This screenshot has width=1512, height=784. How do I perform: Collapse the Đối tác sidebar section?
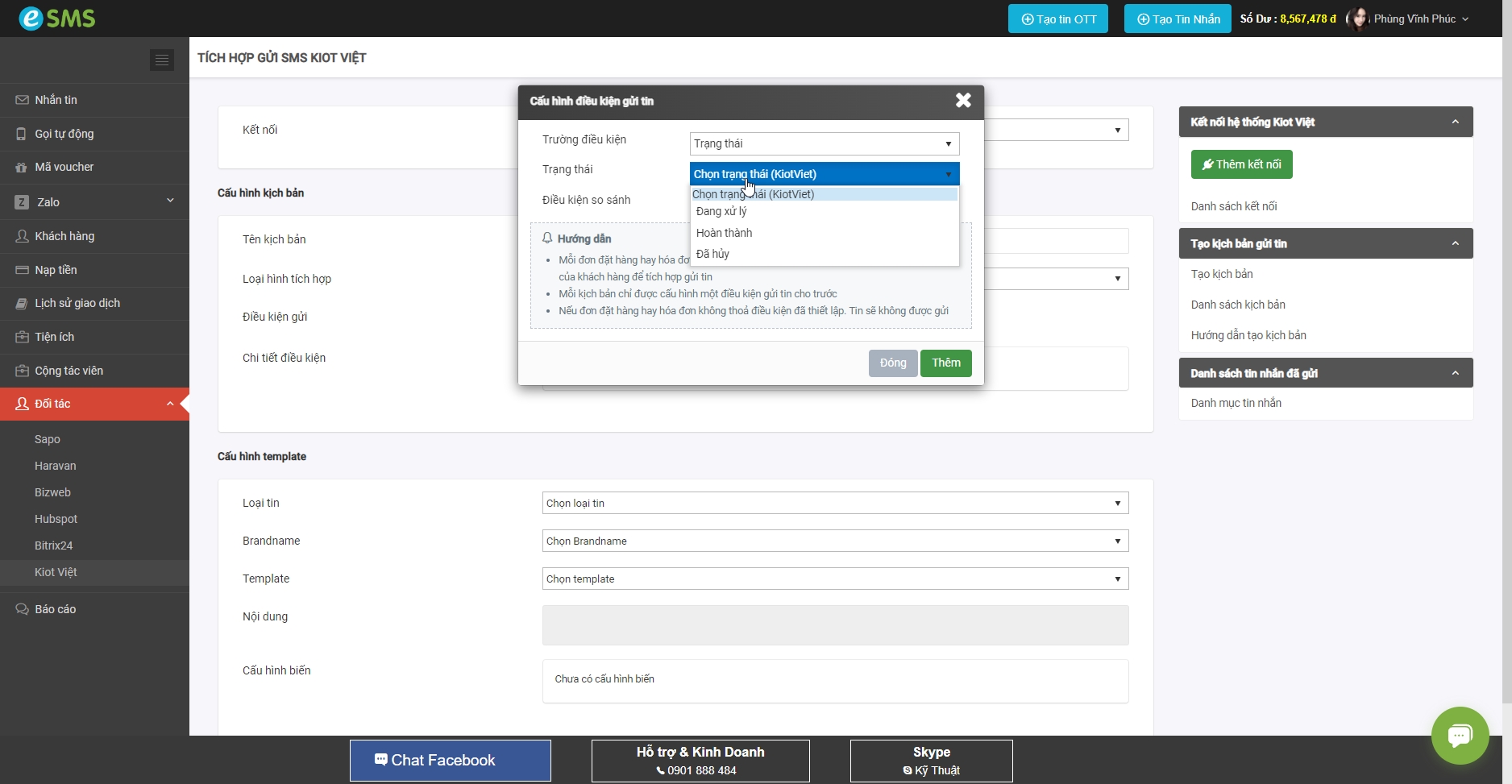pos(170,404)
